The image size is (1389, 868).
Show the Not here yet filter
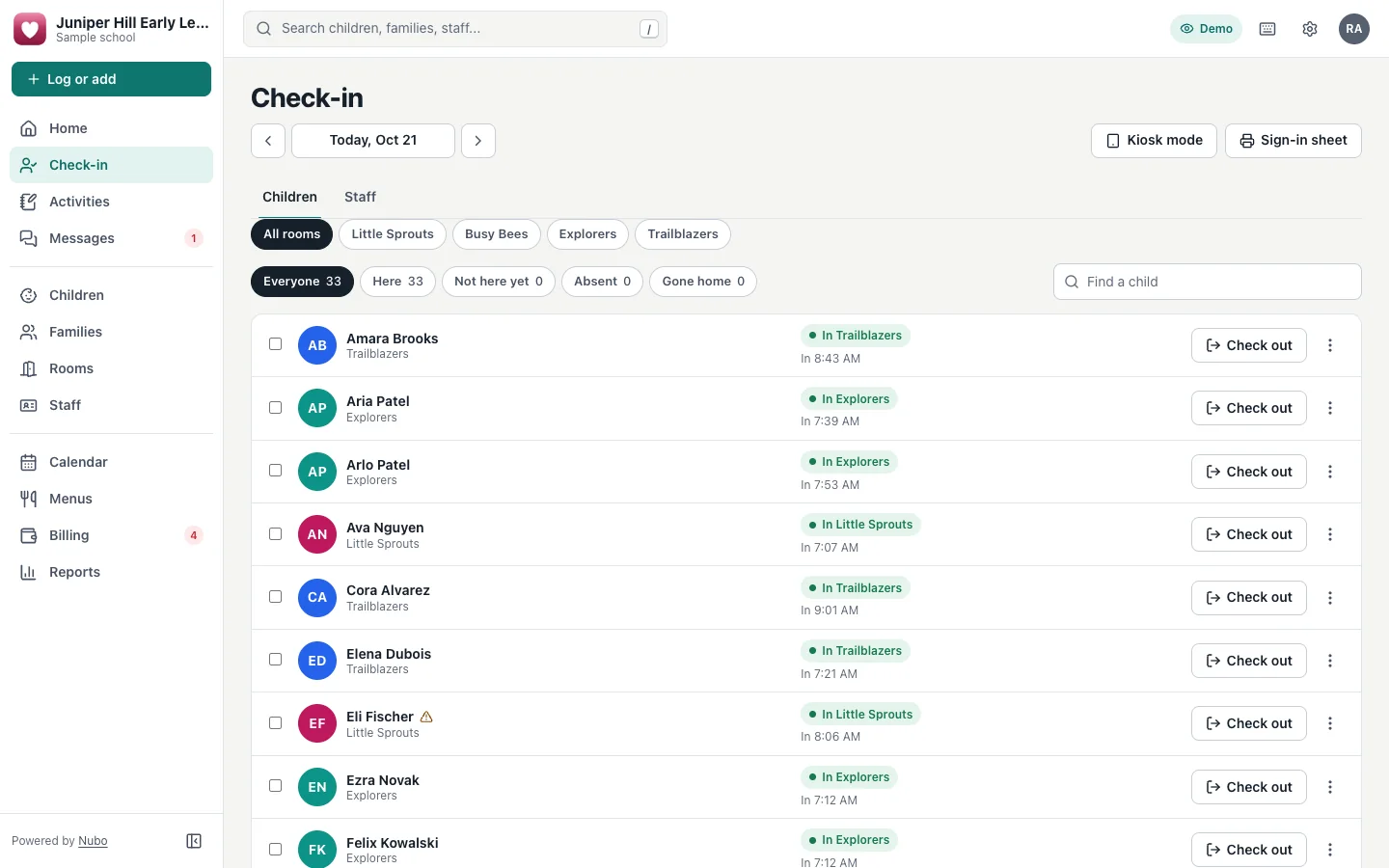pos(499,282)
